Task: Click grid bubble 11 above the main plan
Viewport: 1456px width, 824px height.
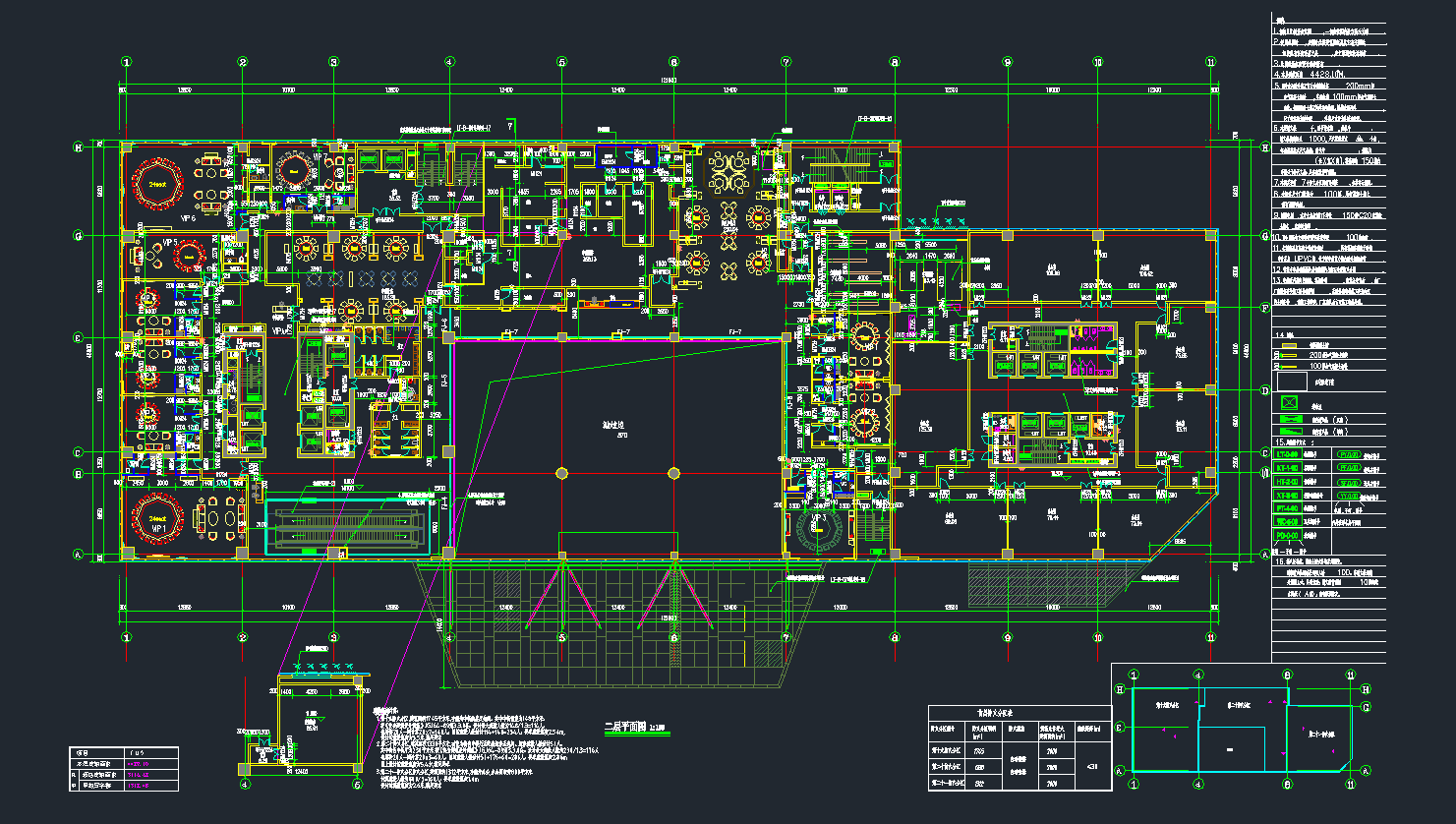Action: tap(1210, 62)
